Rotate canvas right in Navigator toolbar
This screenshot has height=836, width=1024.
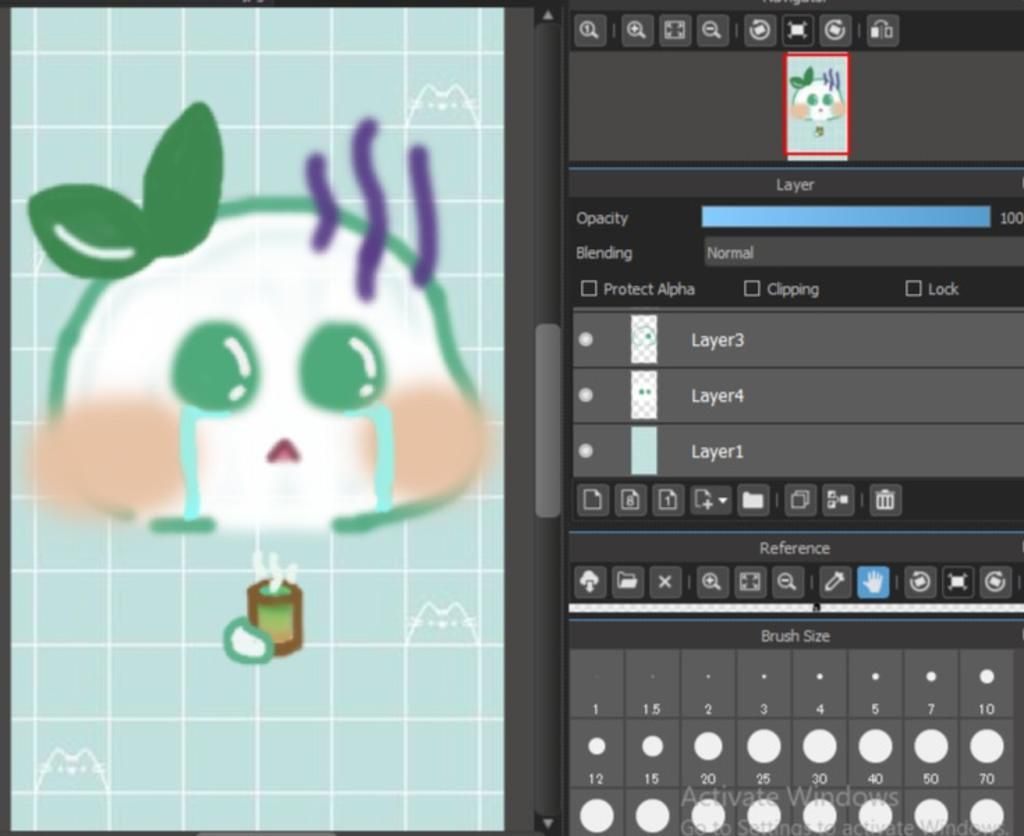click(x=835, y=30)
